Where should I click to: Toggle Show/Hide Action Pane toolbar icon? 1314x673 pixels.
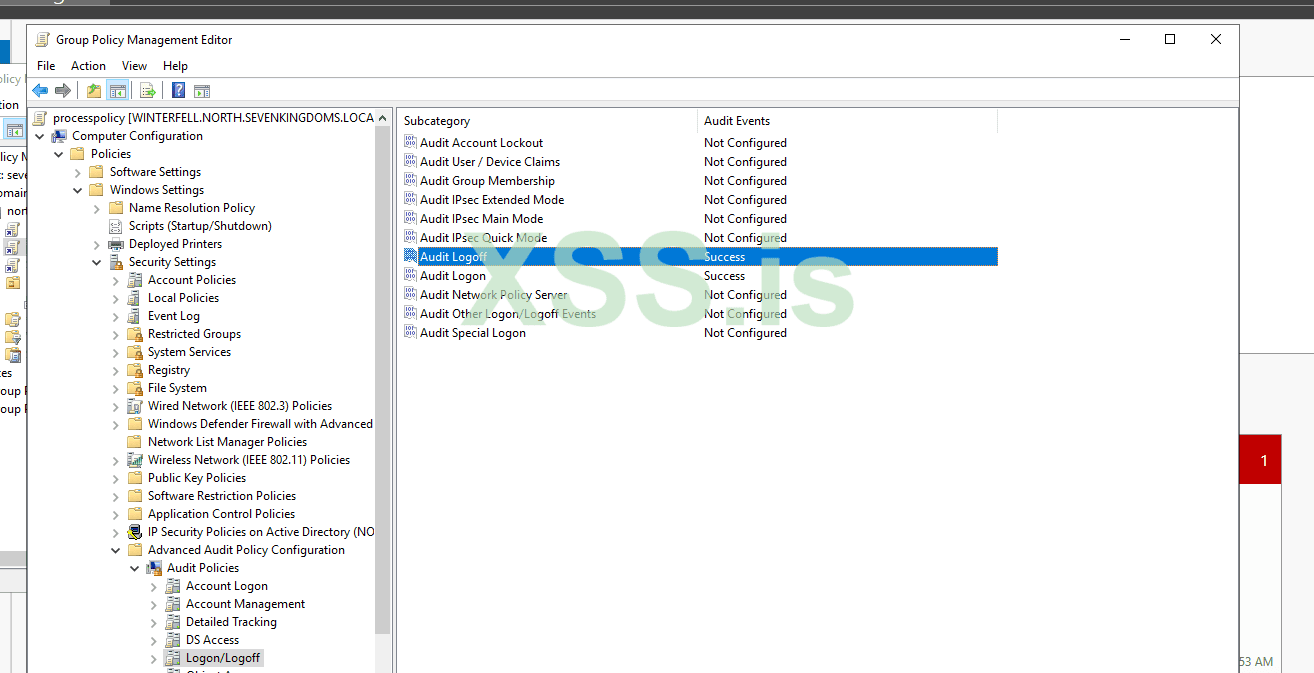pos(202,91)
